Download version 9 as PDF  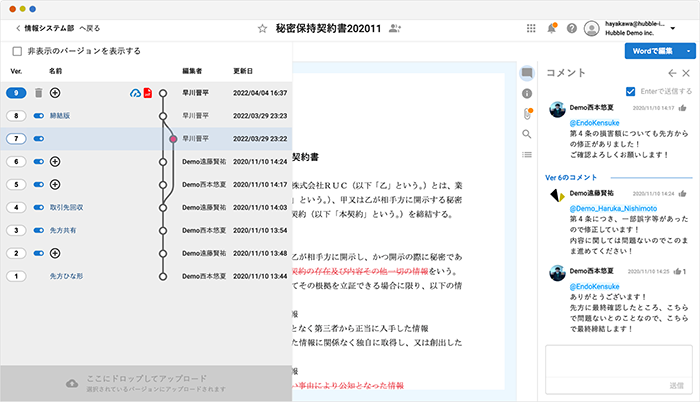coord(147,93)
